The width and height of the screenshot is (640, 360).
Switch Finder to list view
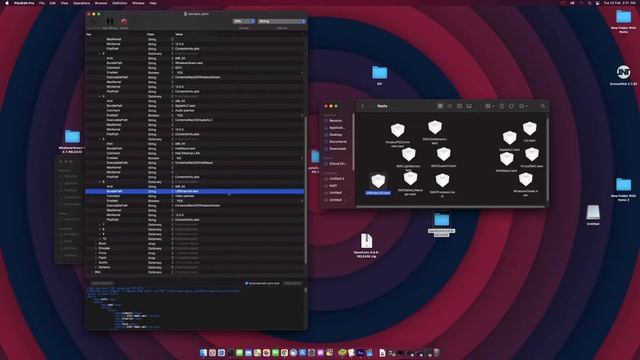[x=450, y=106]
